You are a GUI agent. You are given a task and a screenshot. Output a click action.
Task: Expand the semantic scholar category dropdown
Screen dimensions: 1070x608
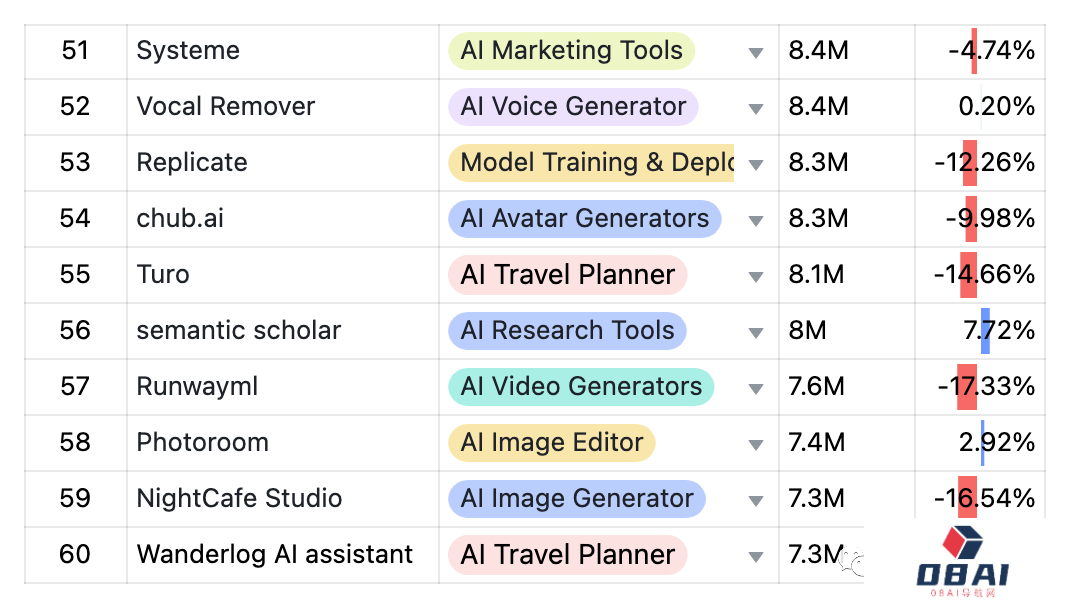pyautogui.click(x=755, y=332)
